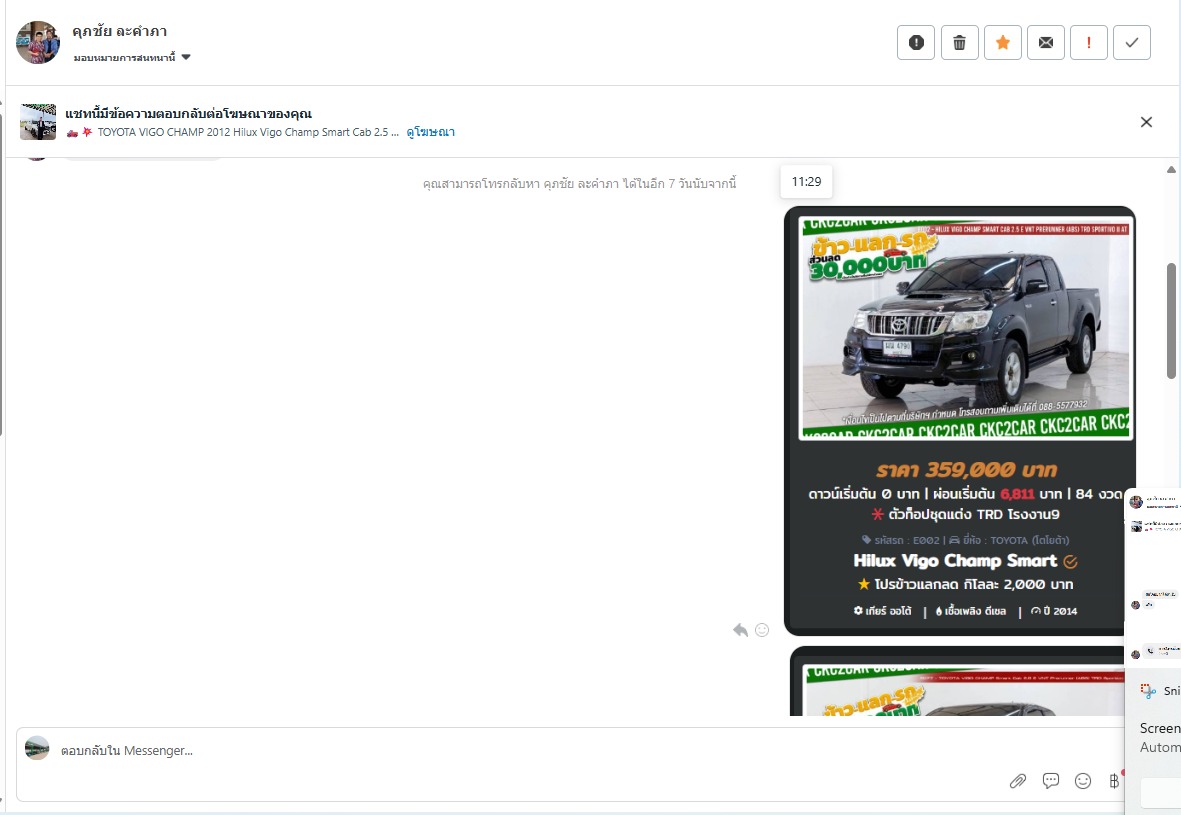
Task: Open the ดูโฆษณา ad link
Action: (x=430, y=132)
